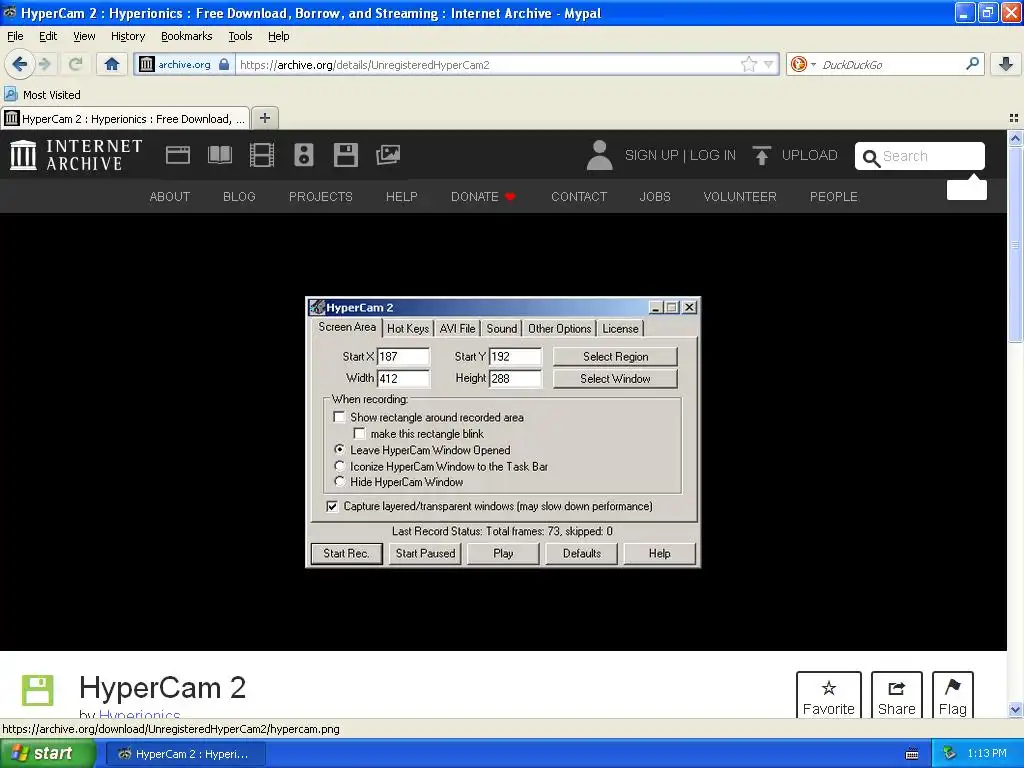Image resolution: width=1024 pixels, height=768 pixels.
Task: Click the page scrollbar down arrow
Action: tap(1015, 710)
